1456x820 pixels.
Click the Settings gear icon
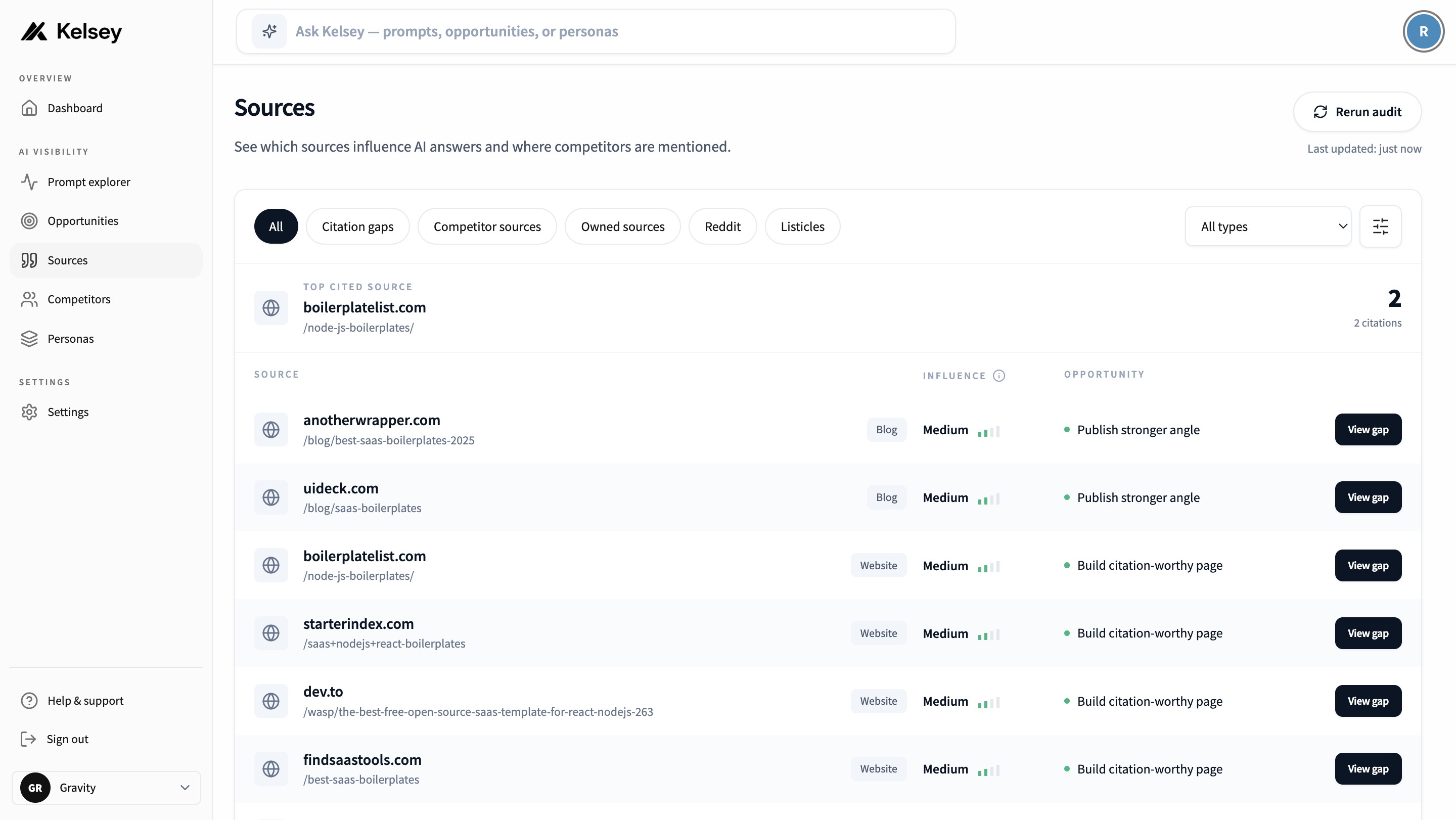point(29,412)
